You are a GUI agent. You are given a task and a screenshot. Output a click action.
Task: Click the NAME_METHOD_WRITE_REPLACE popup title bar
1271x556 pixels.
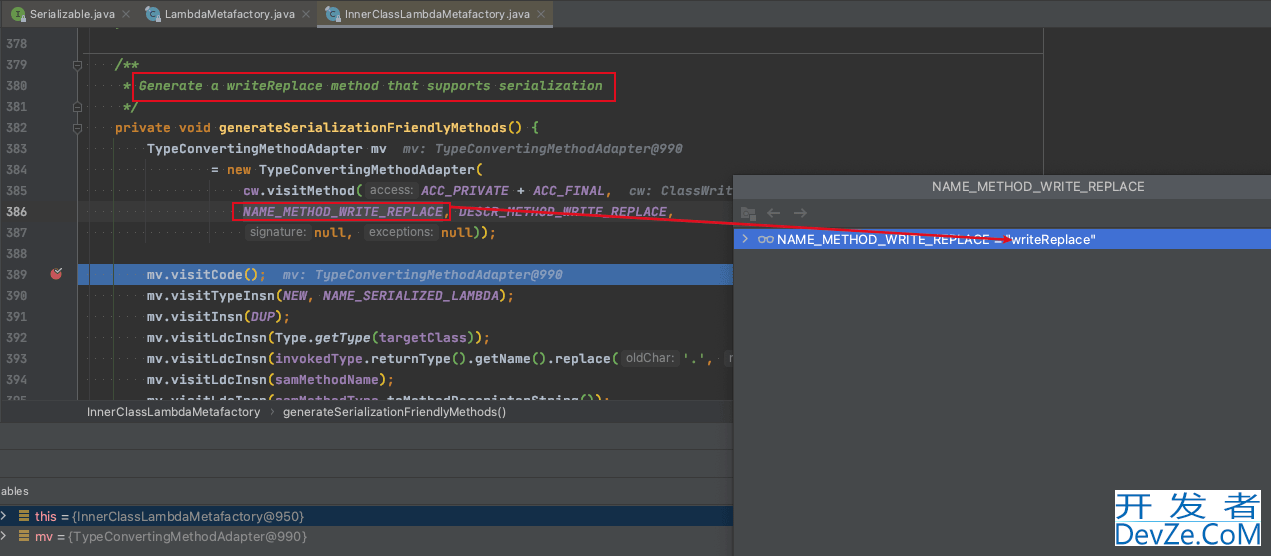pyautogui.click(x=1002, y=187)
